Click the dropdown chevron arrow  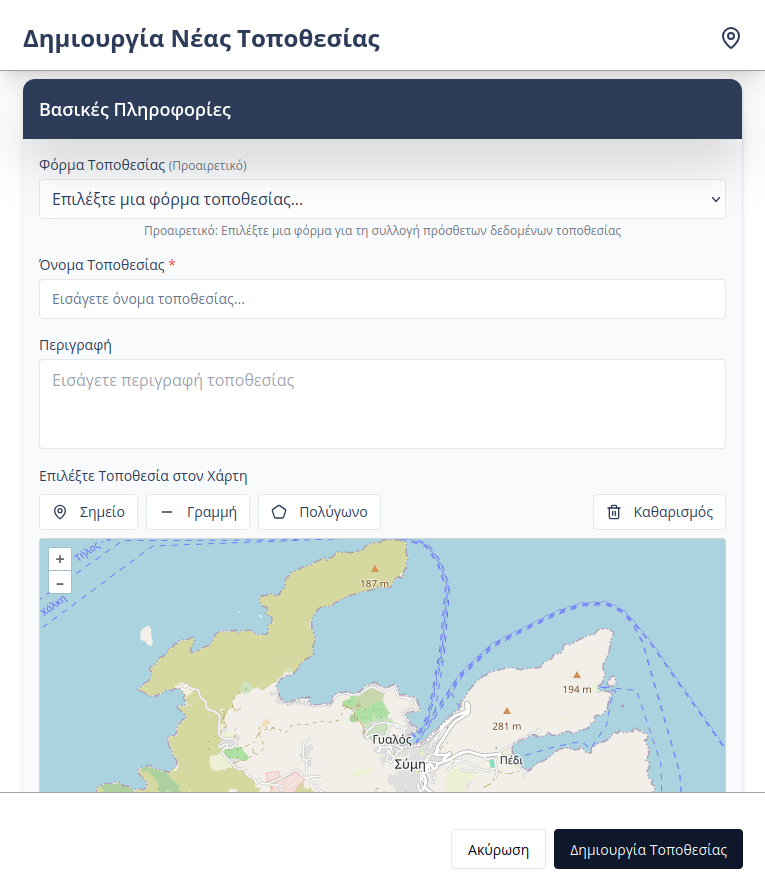click(715, 199)
